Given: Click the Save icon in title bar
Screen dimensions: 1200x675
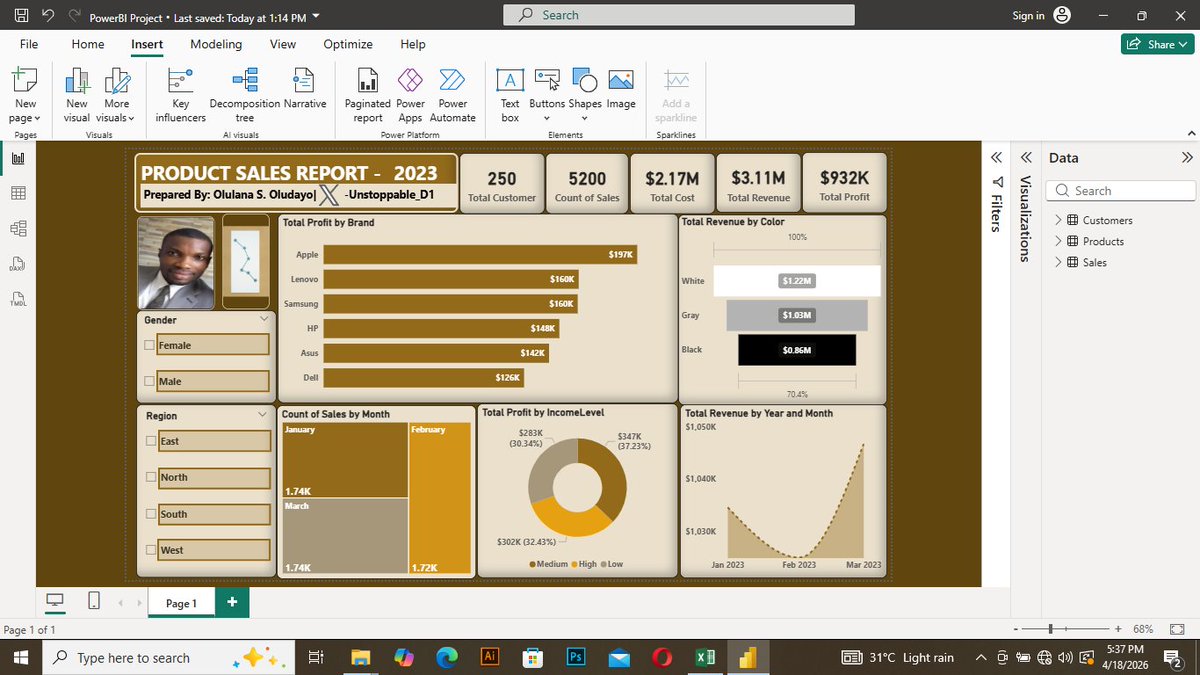Looking at the screenshot, I should pyautogui.click(x=21, y=17).
